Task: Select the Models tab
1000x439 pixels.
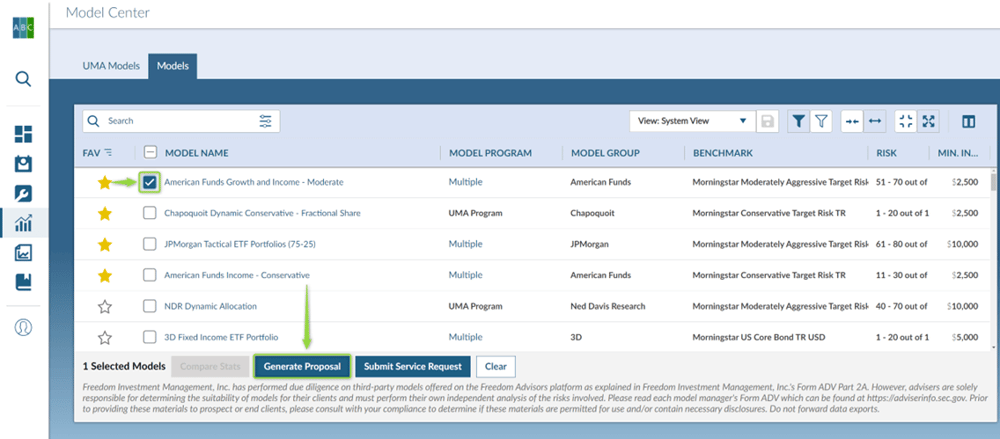Action: click(x=173, y=66)
